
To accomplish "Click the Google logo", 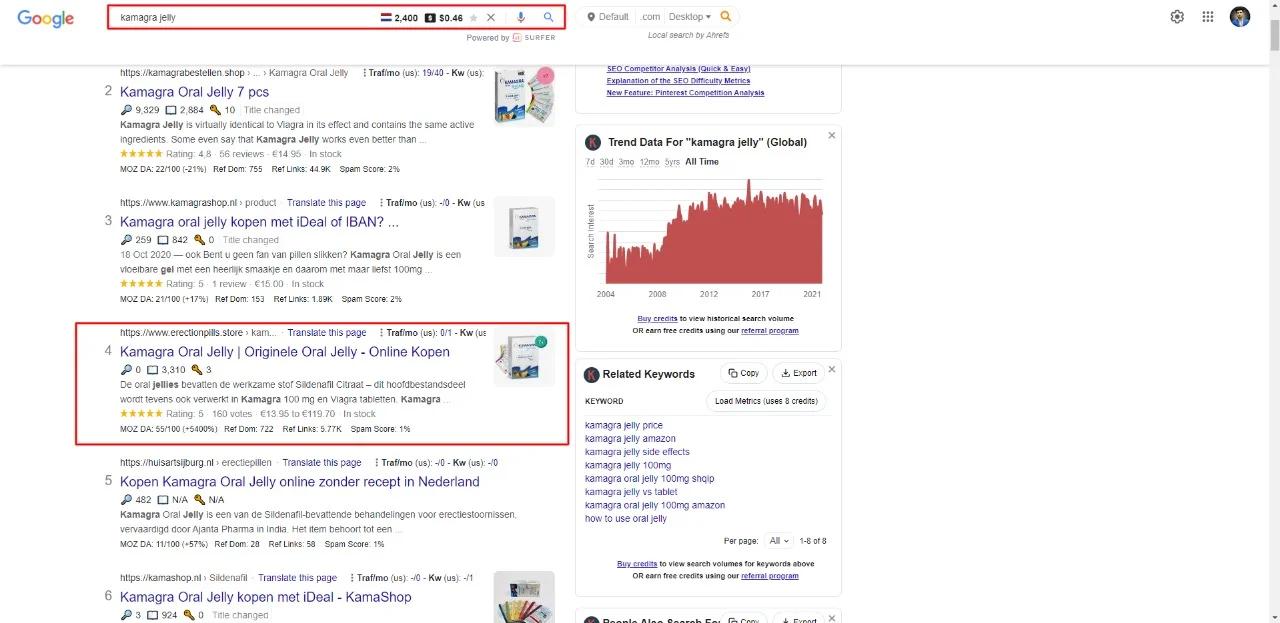I will (46, 18).
